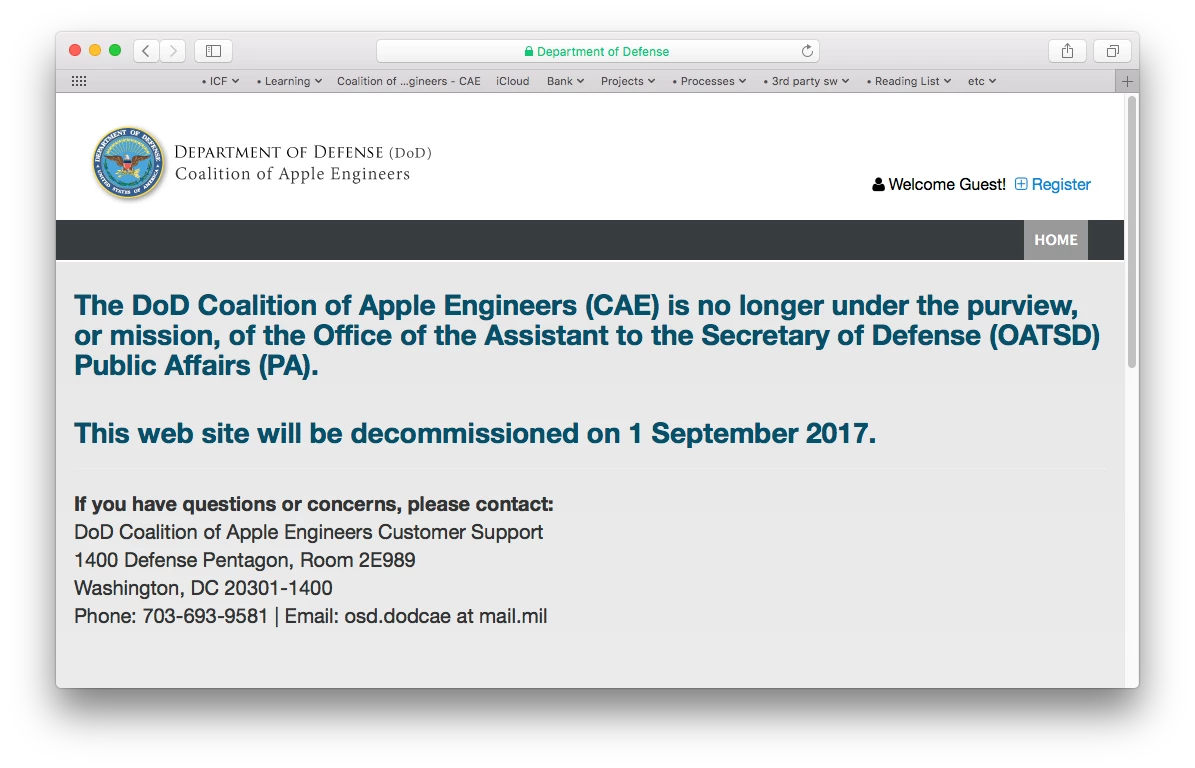
Task: Close the Safari window with red button
Action: click(x=75, y=50)
